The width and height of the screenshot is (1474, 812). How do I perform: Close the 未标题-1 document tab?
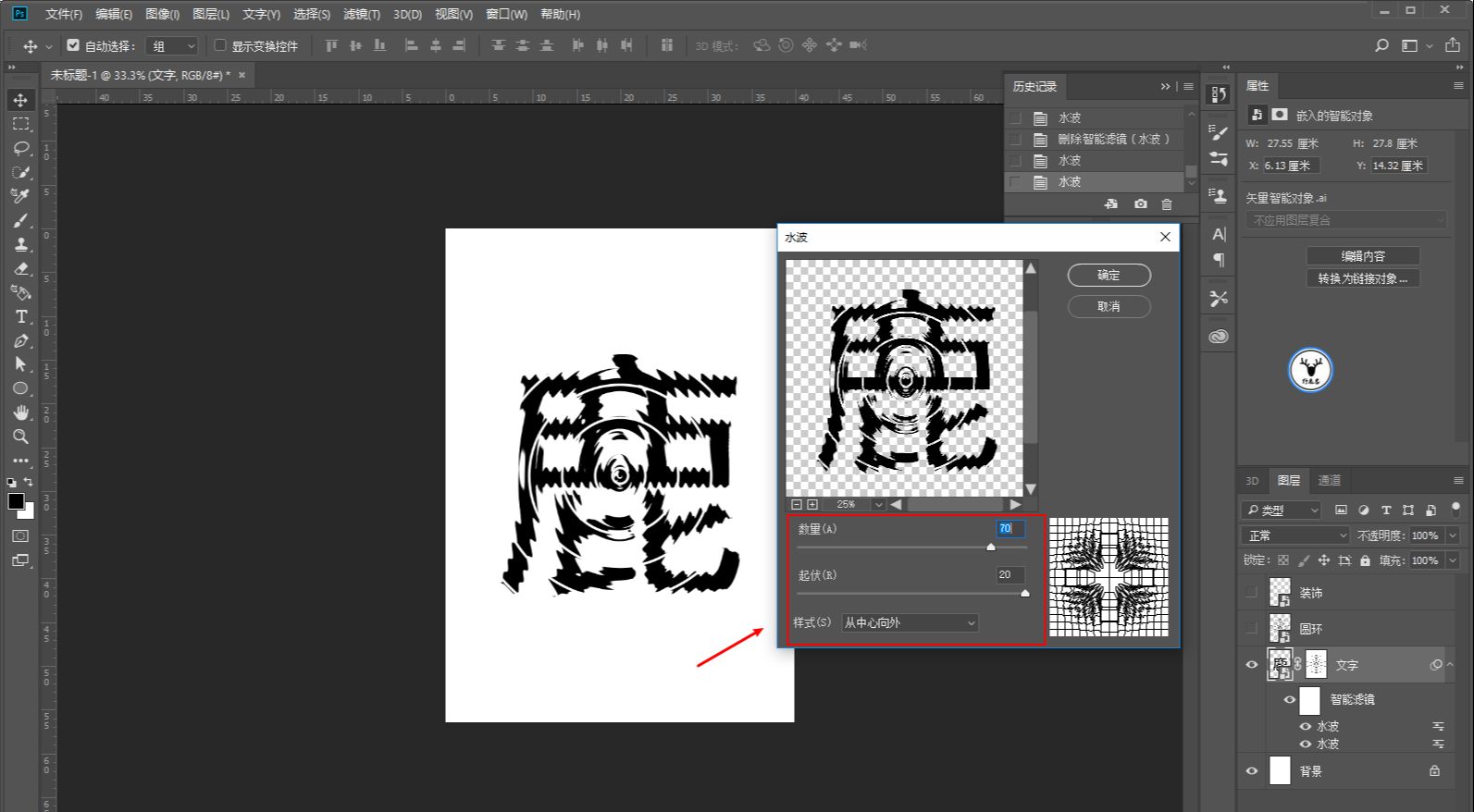pyautogui.click(x=242, y=75)
